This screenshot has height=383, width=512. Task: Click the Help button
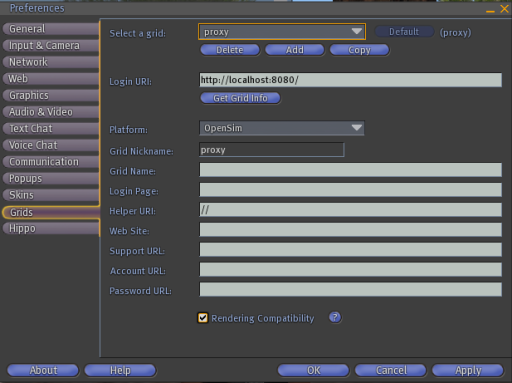tap(120, 370)
